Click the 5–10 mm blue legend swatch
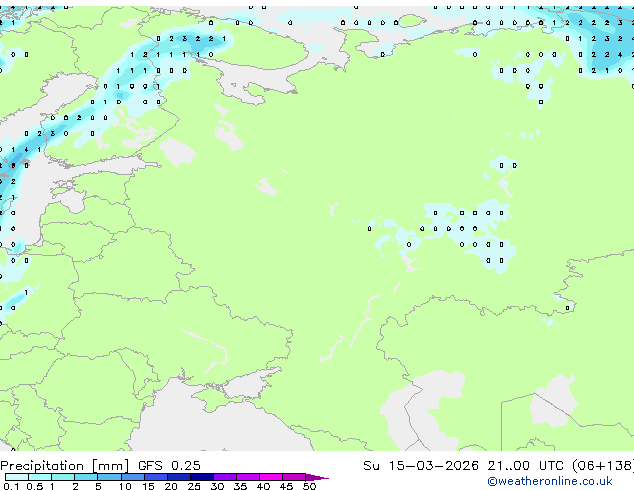The height and width of the screenshot is (490, 634). (x=109, y=477)
